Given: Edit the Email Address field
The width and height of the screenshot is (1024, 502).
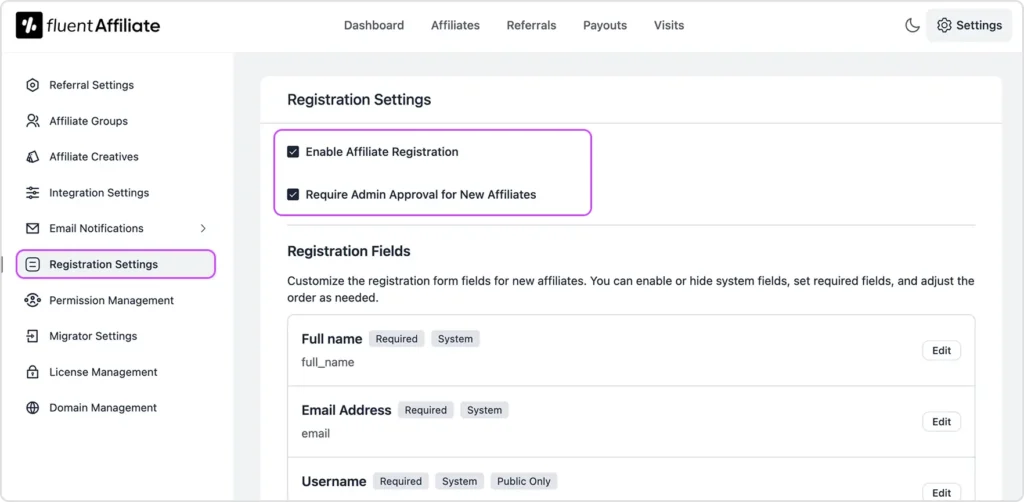Looking at the screenshot, I should (942, 422).
